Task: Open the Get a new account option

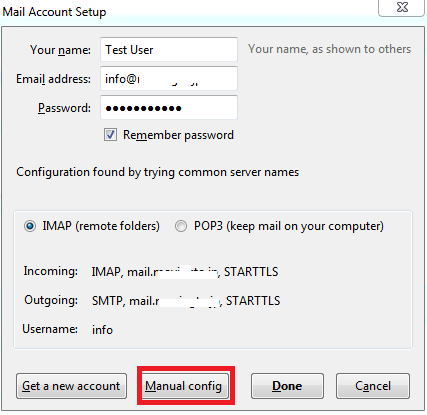Action: tap(71, 386)
